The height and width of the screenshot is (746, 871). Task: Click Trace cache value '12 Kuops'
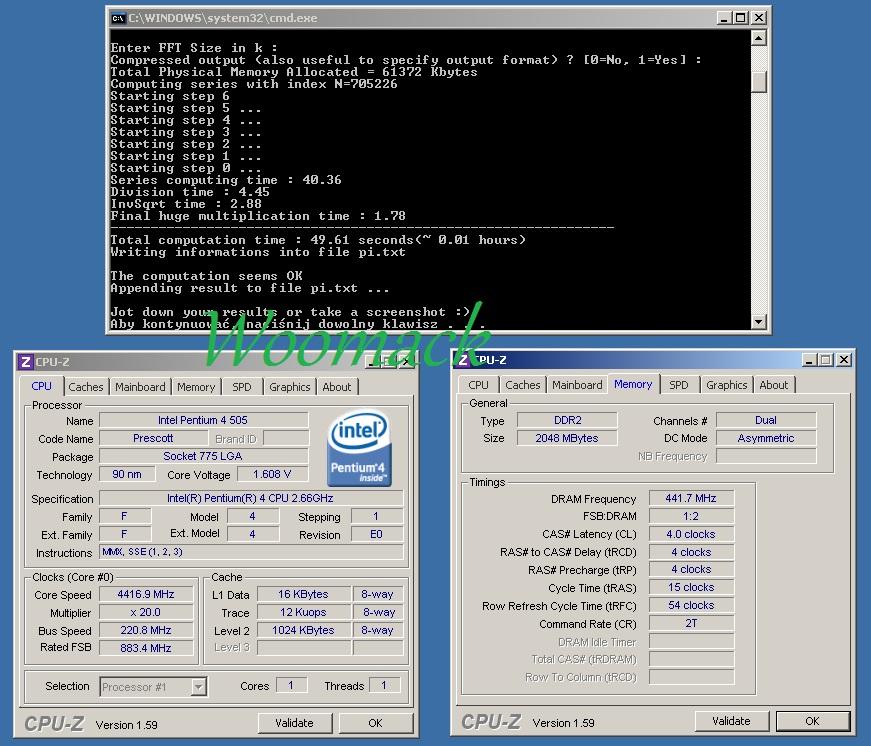[x=303, y=612]
